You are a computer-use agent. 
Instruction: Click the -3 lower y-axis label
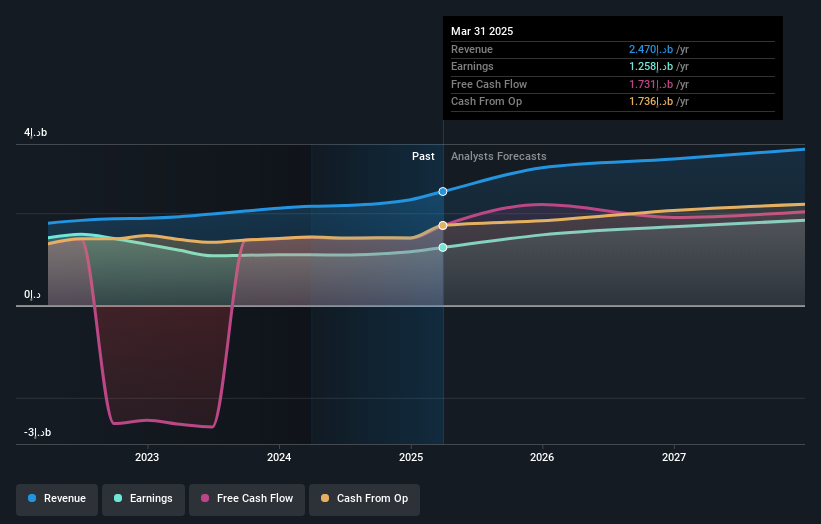click(37, 432)
